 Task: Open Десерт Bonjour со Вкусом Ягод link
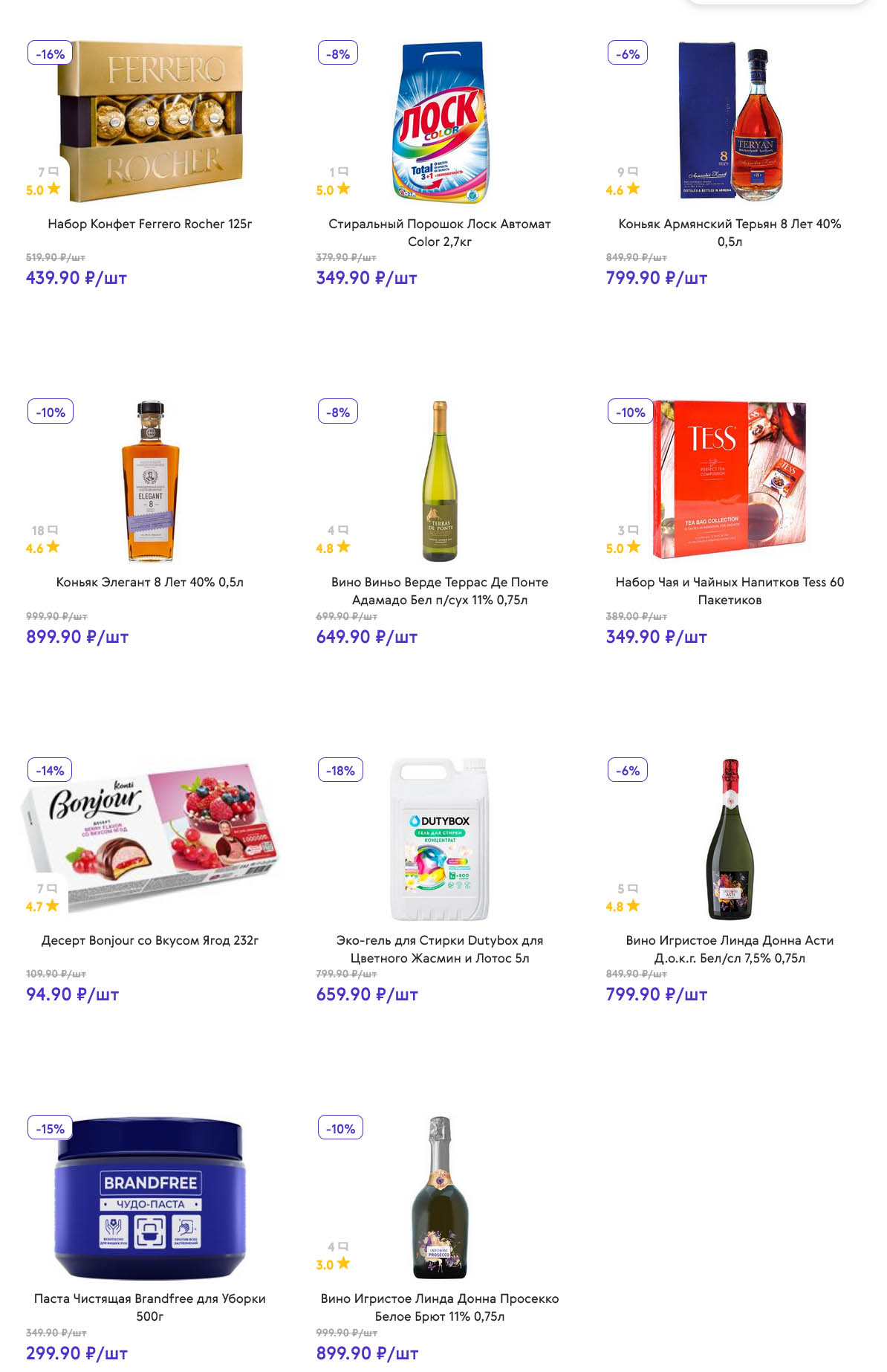150,940
